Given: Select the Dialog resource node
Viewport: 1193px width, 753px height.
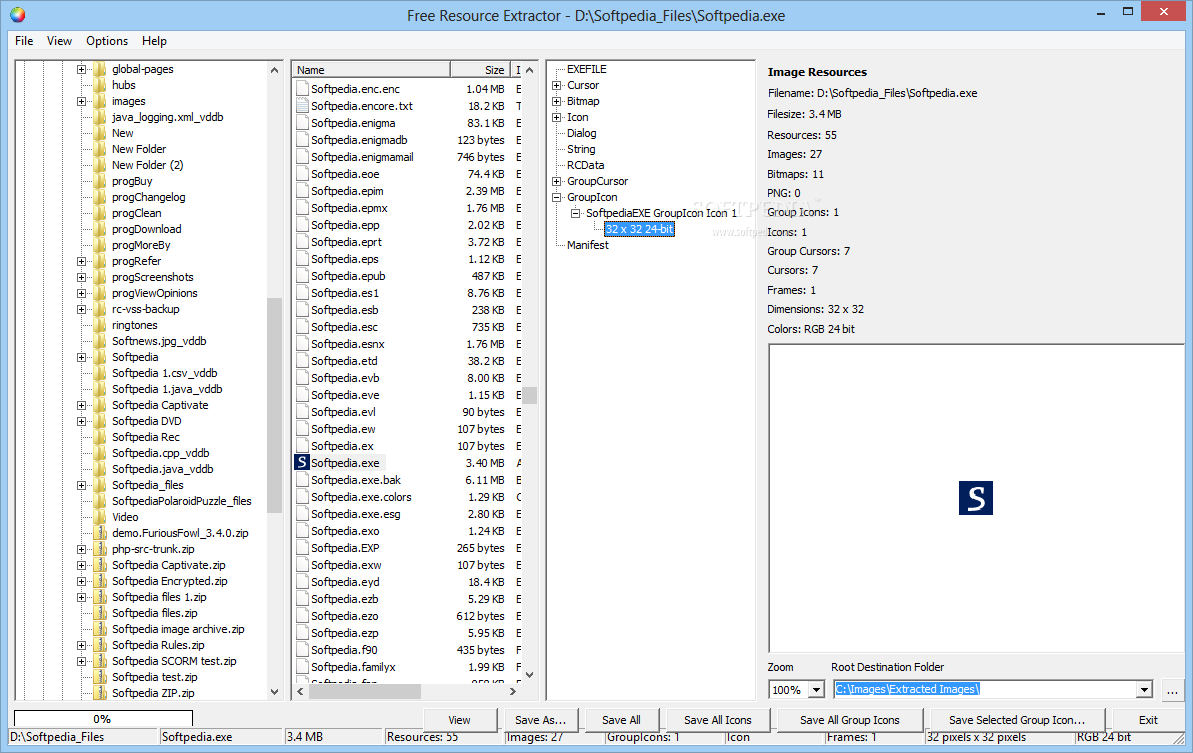Looking at the screenshot, I should pos(581,133).
